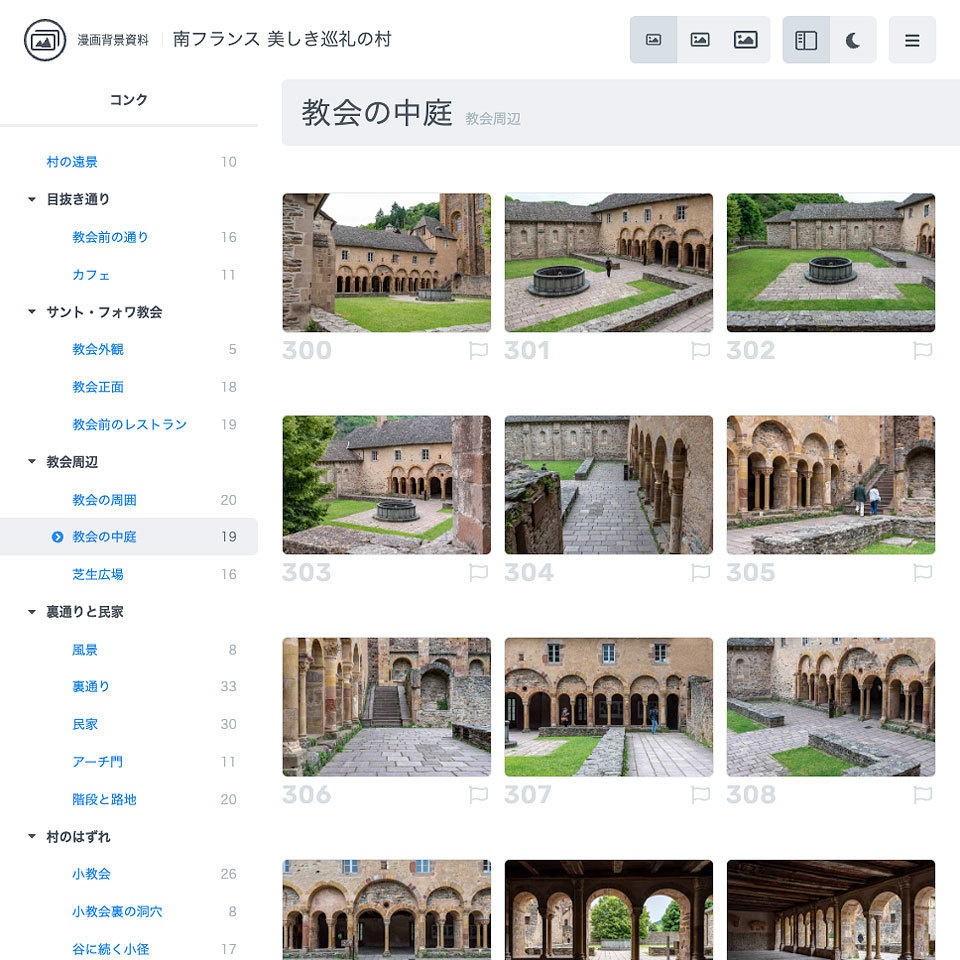Click the 教会周辺 breadcrumb subtitle

click(x=493, y=119)
